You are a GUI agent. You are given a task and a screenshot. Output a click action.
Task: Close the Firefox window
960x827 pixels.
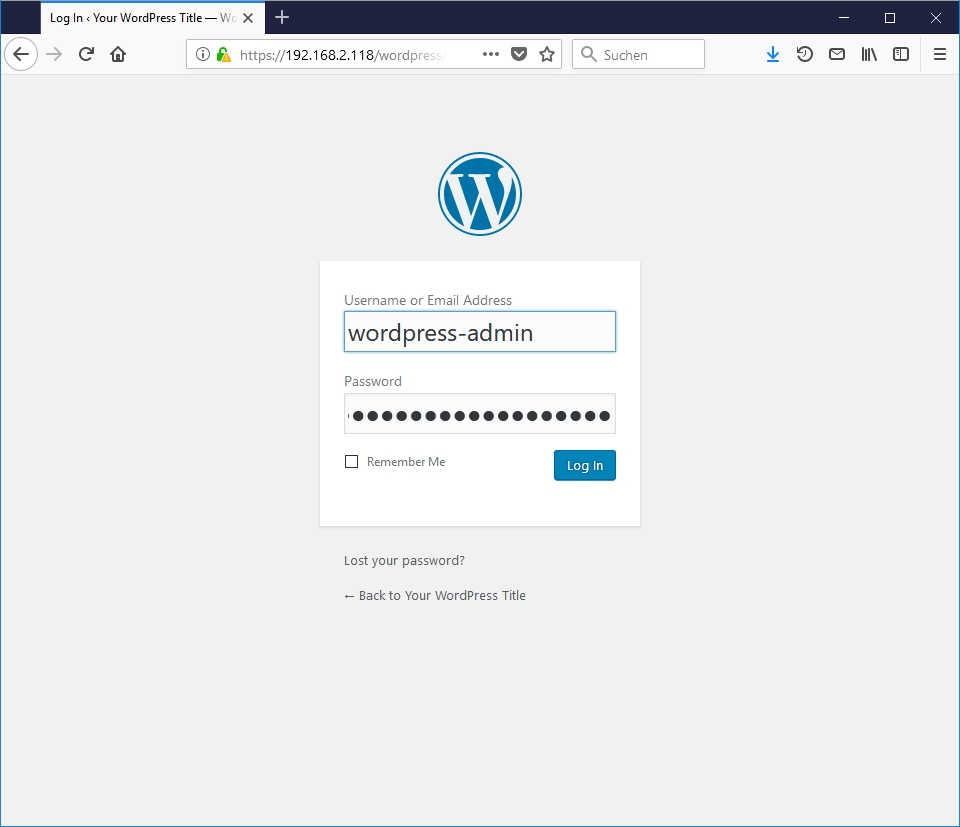[936, 18]
